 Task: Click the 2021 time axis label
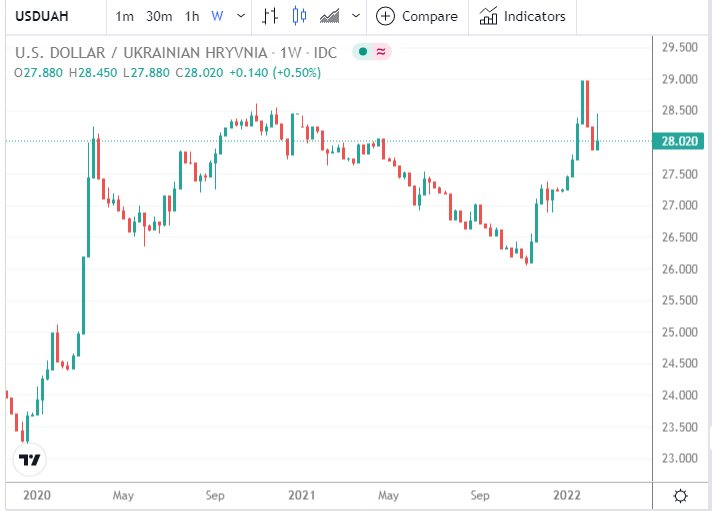tap(302, 495)
